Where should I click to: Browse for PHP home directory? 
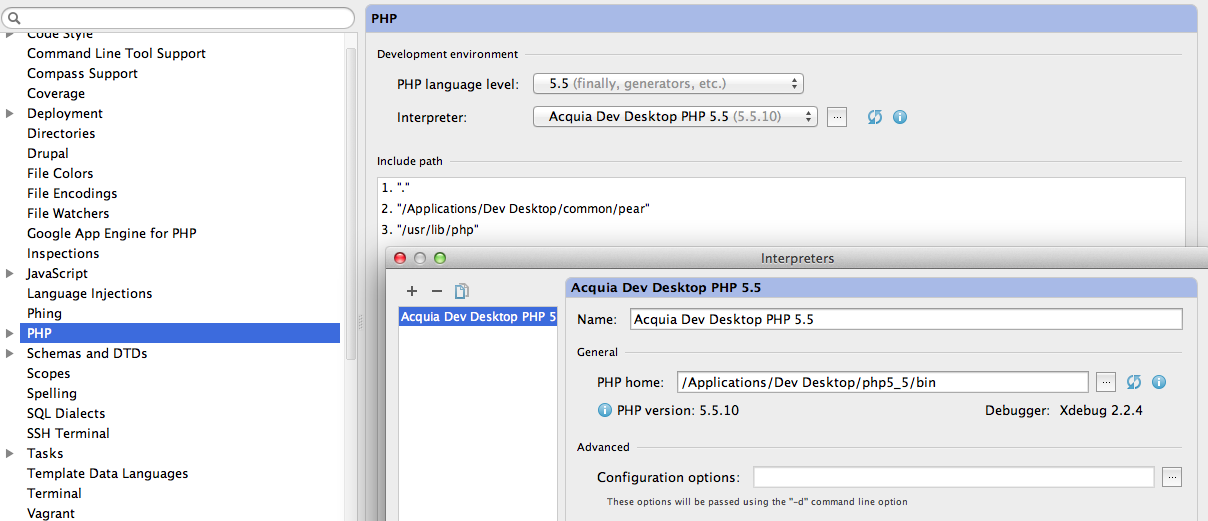(1105, 382)
